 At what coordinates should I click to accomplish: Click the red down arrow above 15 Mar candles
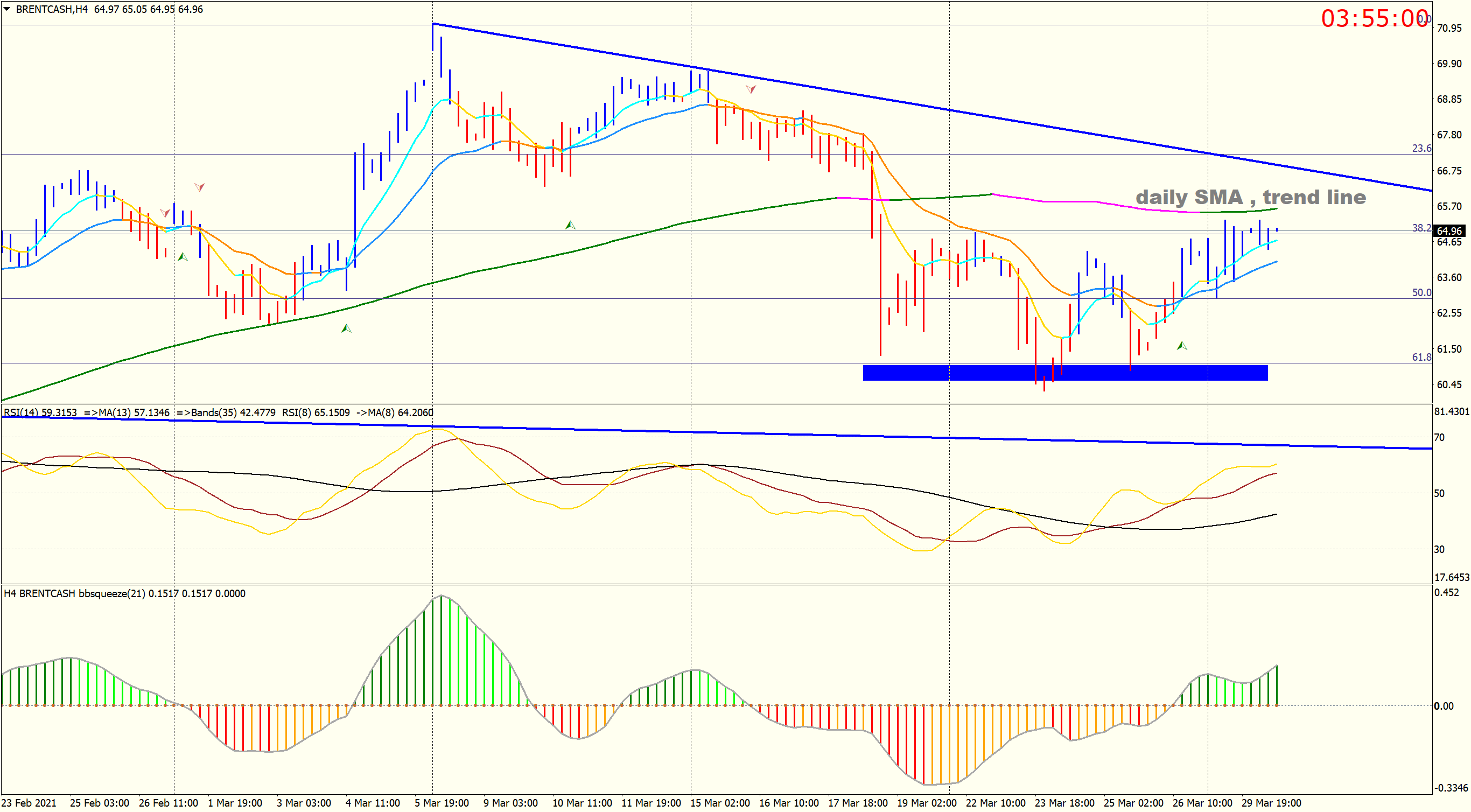pyautogui.click(x=751, y=89)
